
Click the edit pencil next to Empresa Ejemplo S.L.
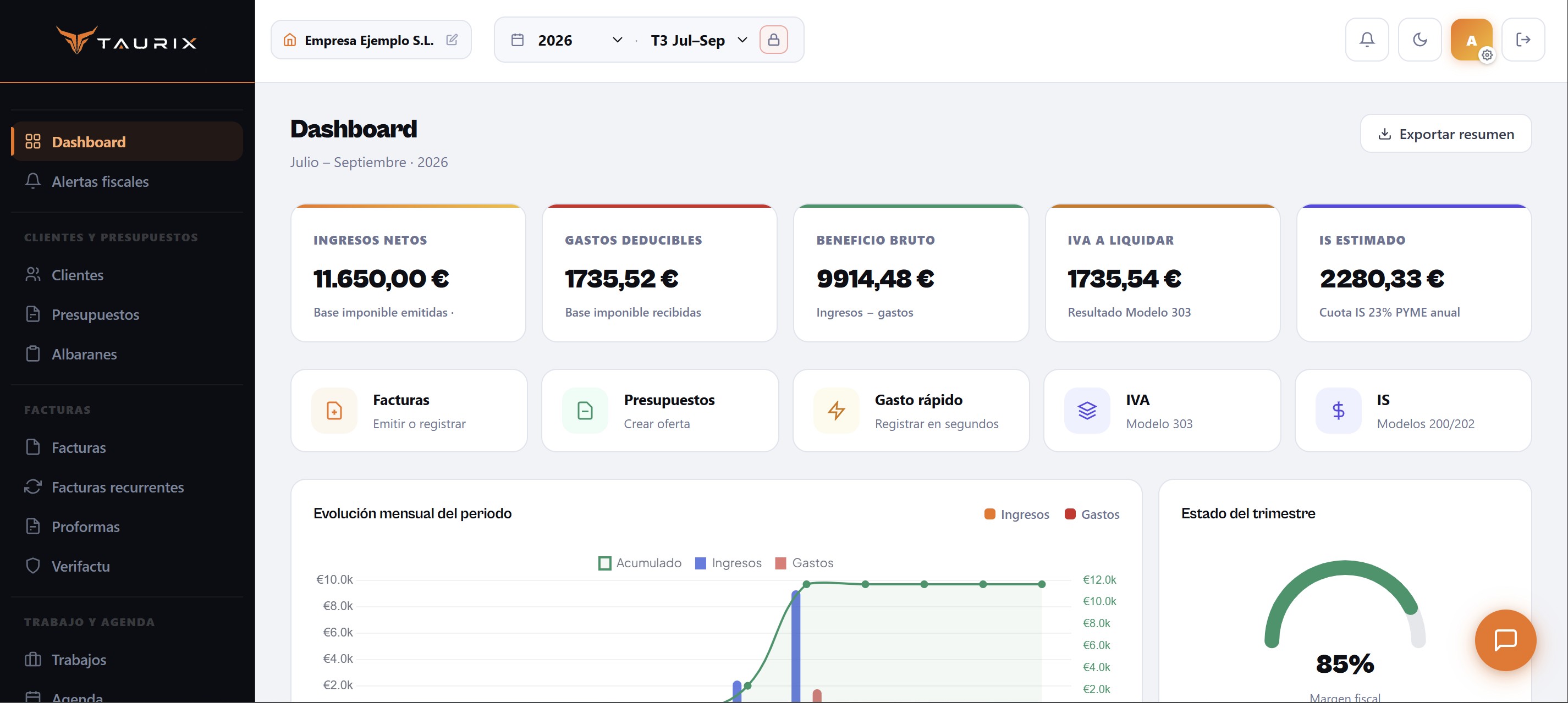[x=452, y=40]
